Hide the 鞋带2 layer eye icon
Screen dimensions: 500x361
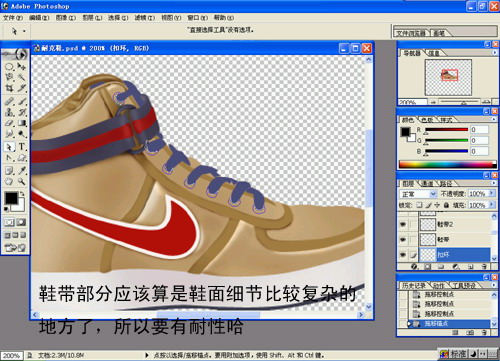[x=403, y=224]
